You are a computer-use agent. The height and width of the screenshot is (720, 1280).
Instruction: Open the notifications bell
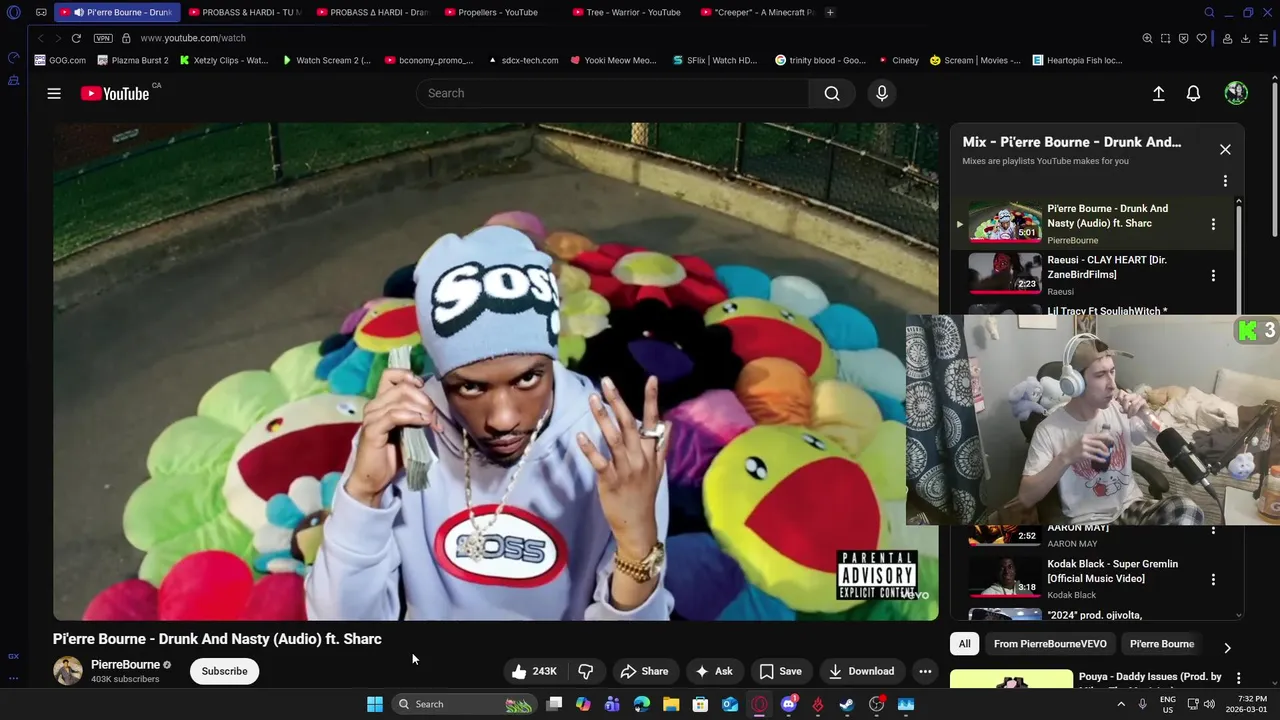(x=1193, y=93)
